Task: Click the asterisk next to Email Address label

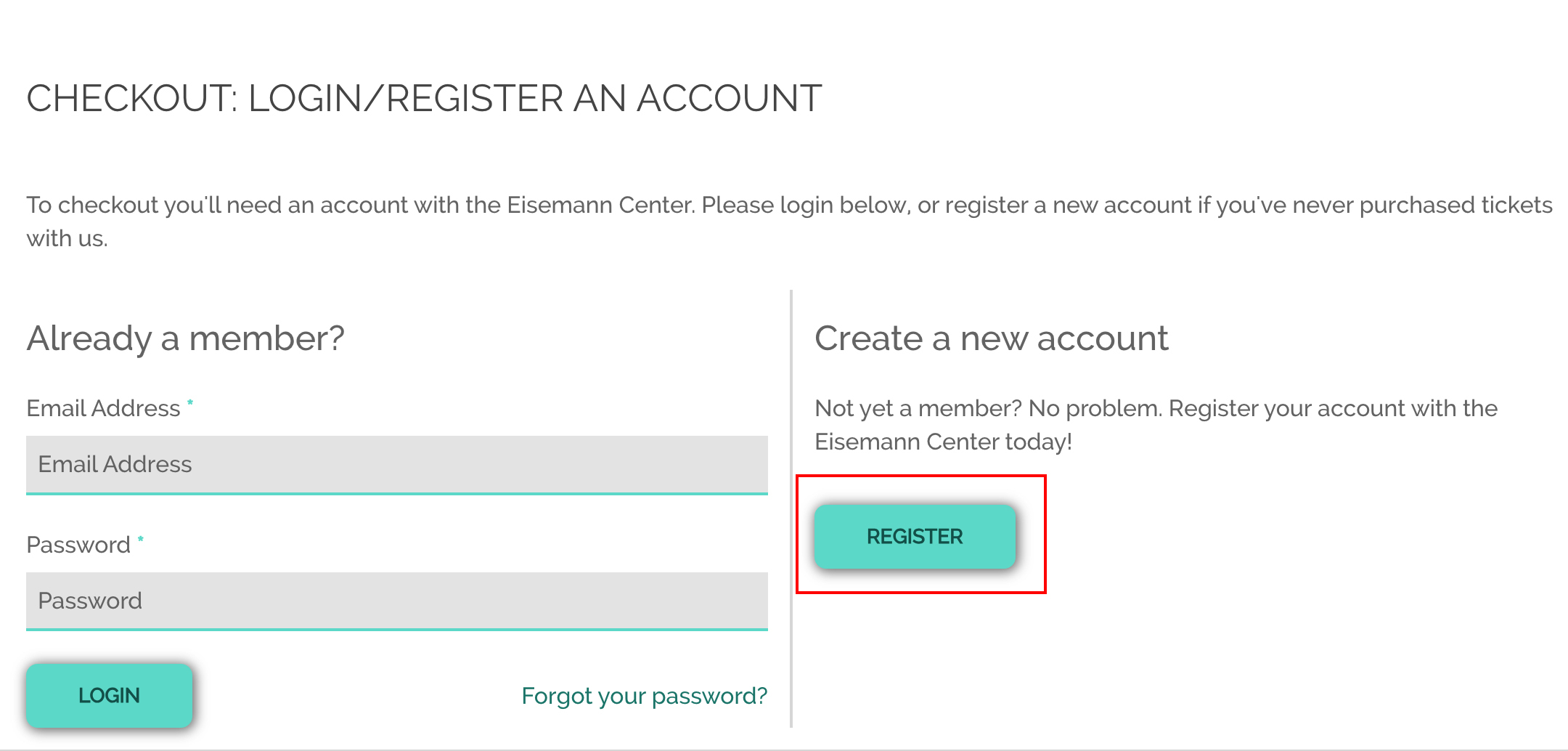Action: pos(190,402)
